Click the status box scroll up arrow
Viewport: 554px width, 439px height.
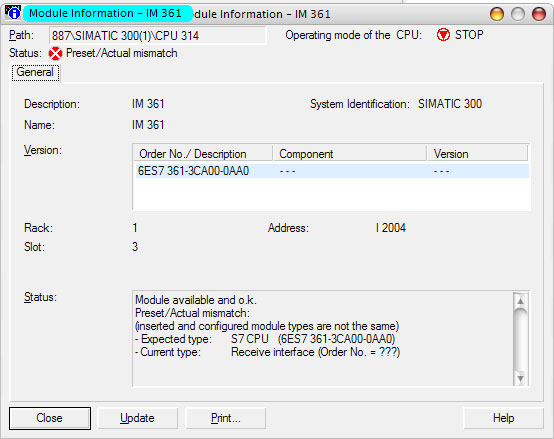(x=520, y=301)
